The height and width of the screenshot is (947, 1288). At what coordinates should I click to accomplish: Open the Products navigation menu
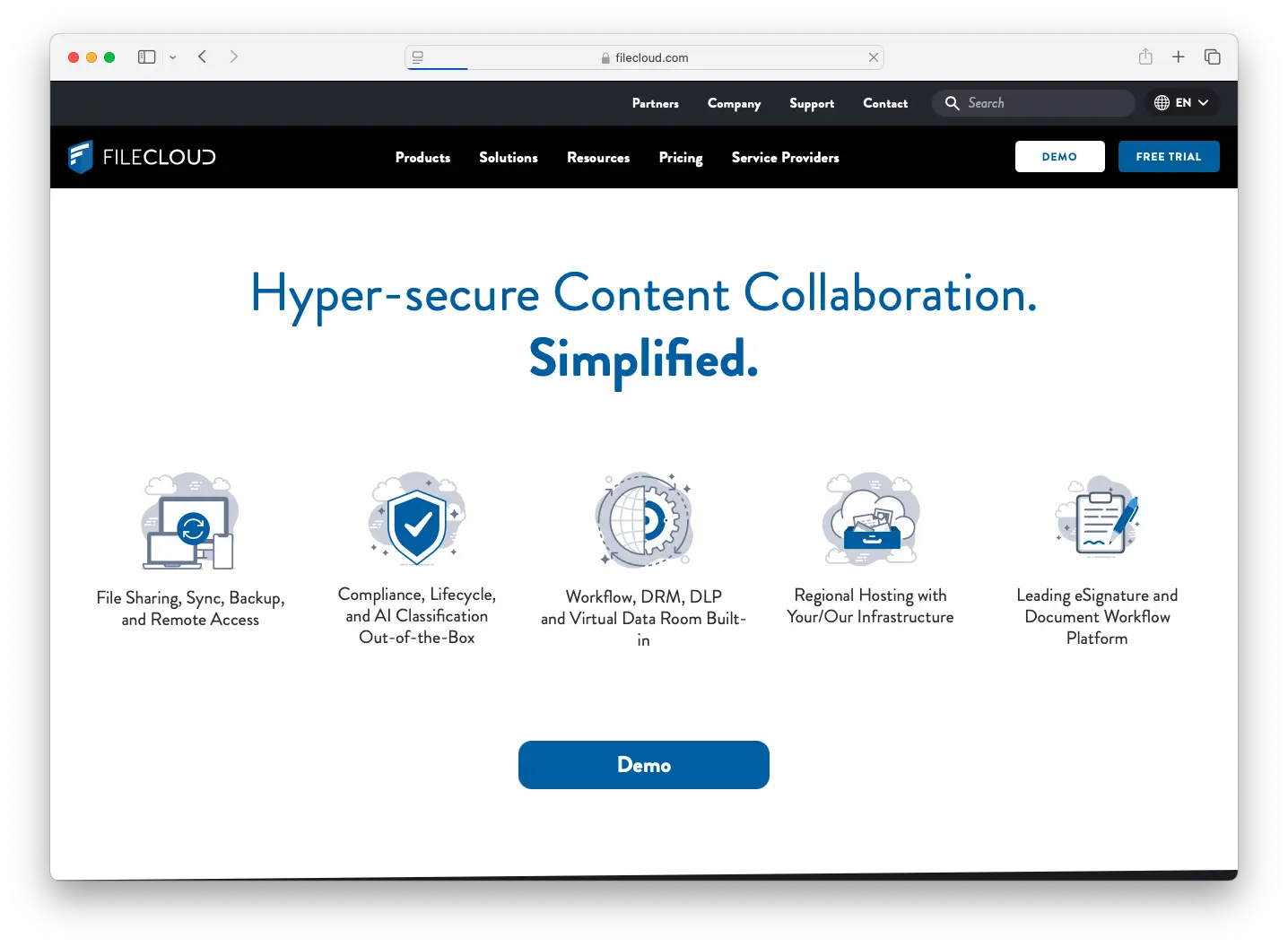tap(422, 157)
